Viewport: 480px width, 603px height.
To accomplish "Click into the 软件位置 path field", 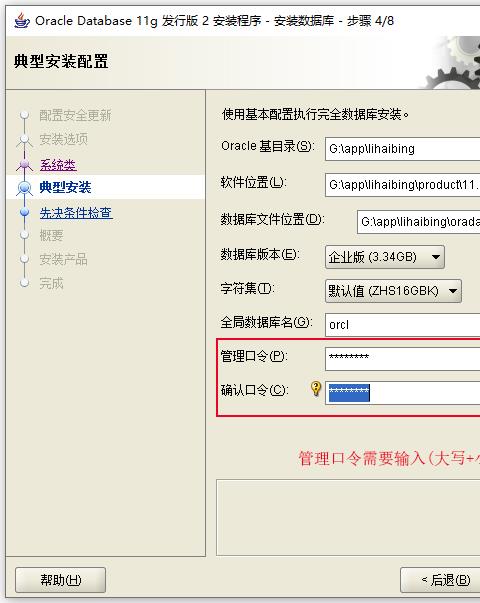I will click(x=402, y=185).
